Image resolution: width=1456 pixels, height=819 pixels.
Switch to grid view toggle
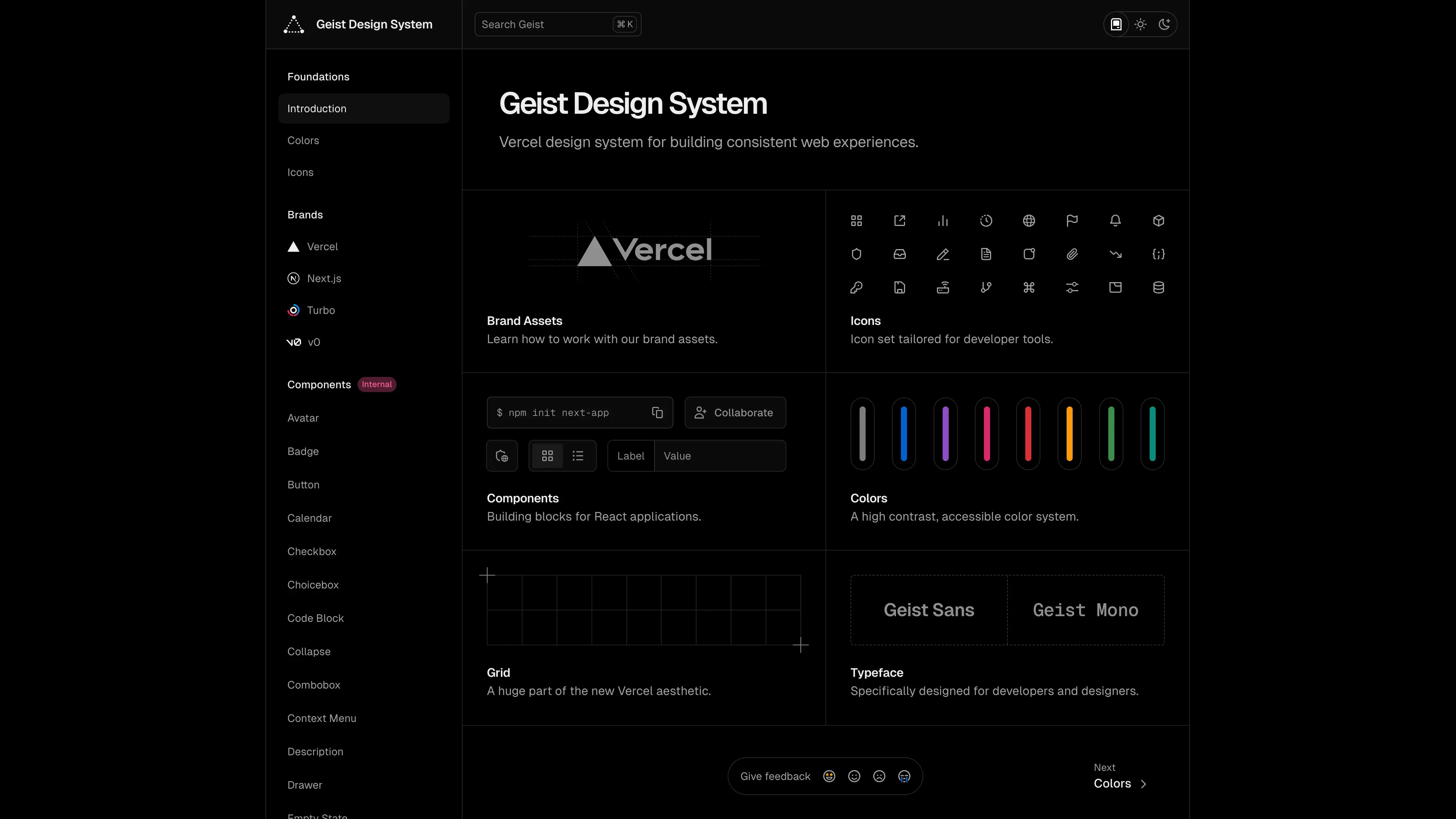coord(547,455)
